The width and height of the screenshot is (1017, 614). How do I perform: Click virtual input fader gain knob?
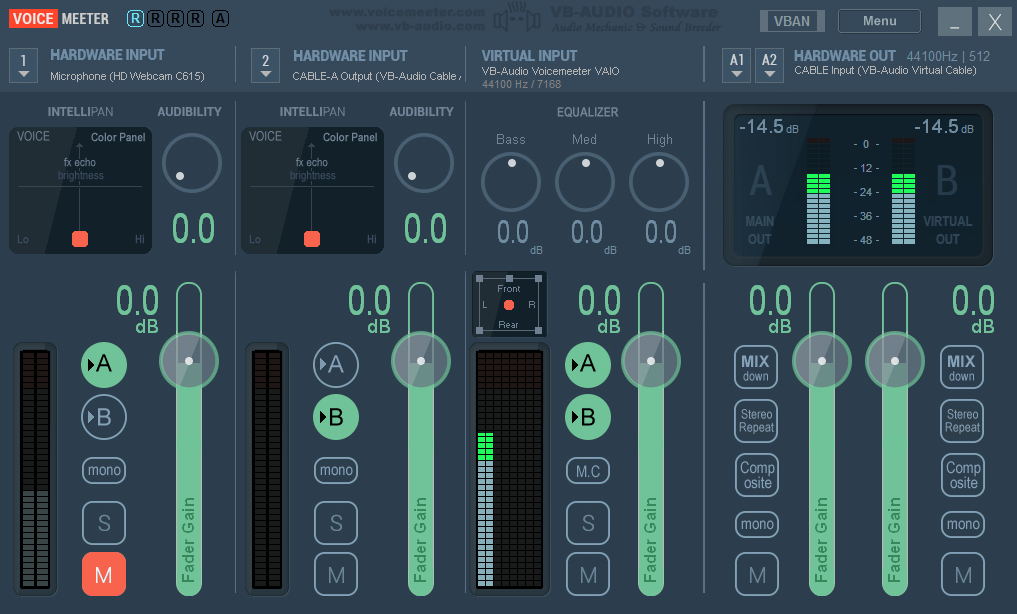point(651,360)
